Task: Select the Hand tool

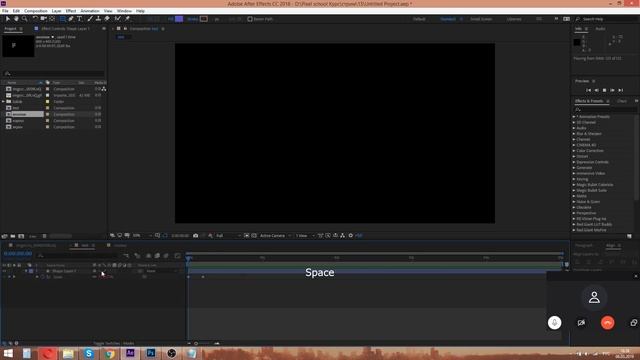Action: 16,19
